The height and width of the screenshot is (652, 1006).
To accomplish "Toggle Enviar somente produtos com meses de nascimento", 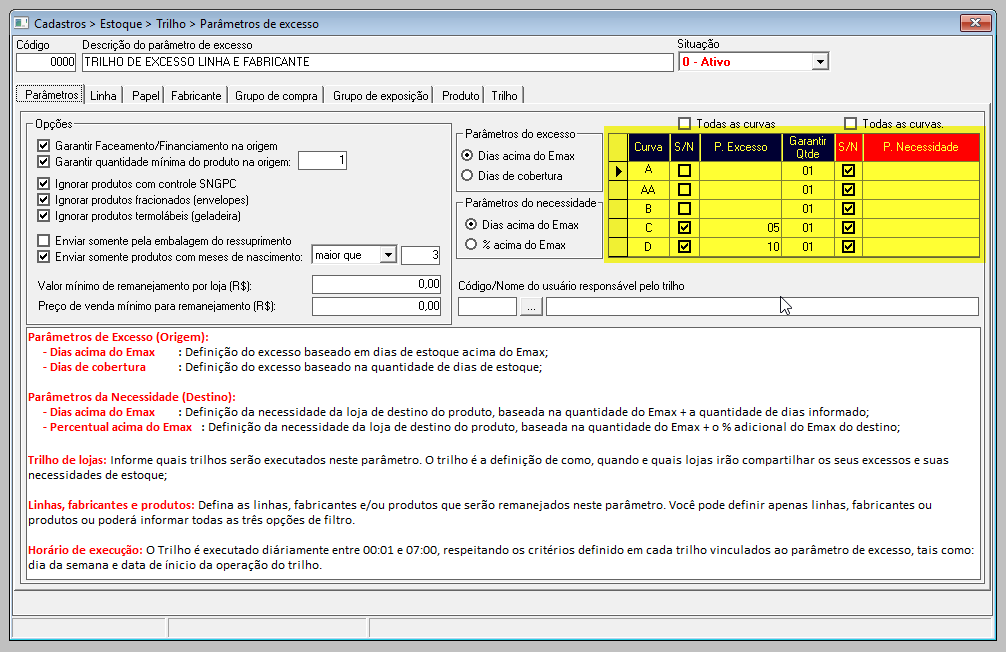I will tap(44, 257).
